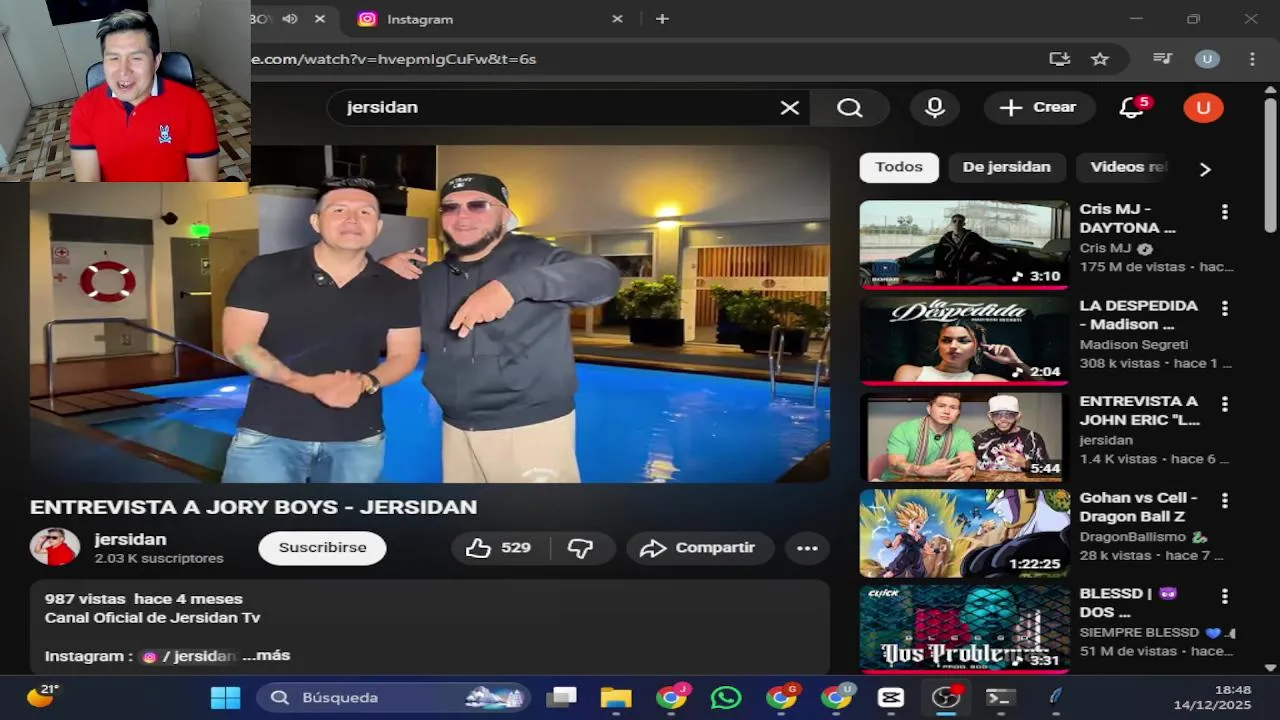Screen dimensions: 1280x720
Task: Close the Instagram tab
Action: [617, 19]
